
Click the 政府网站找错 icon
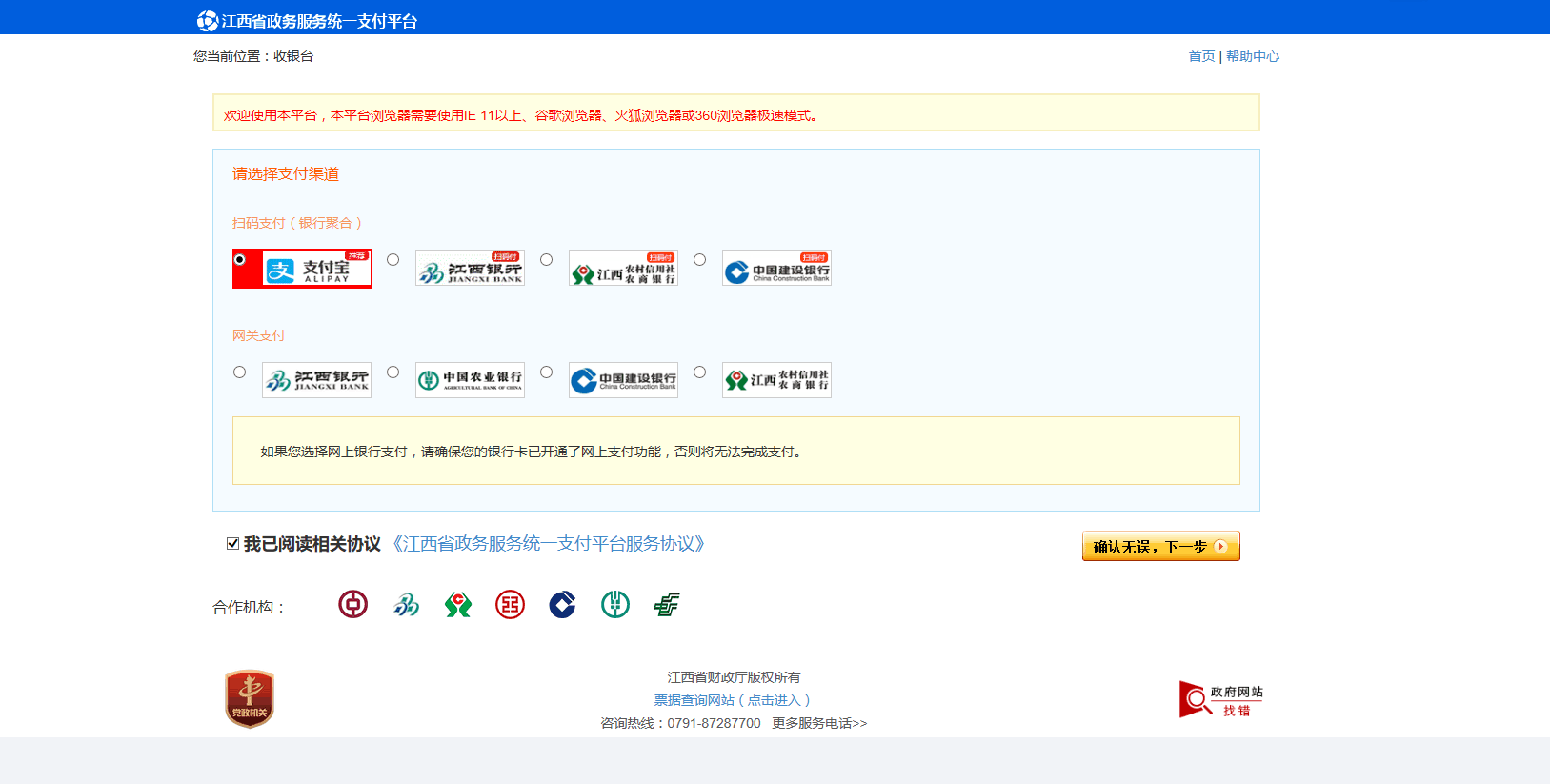pos(1221,699)
